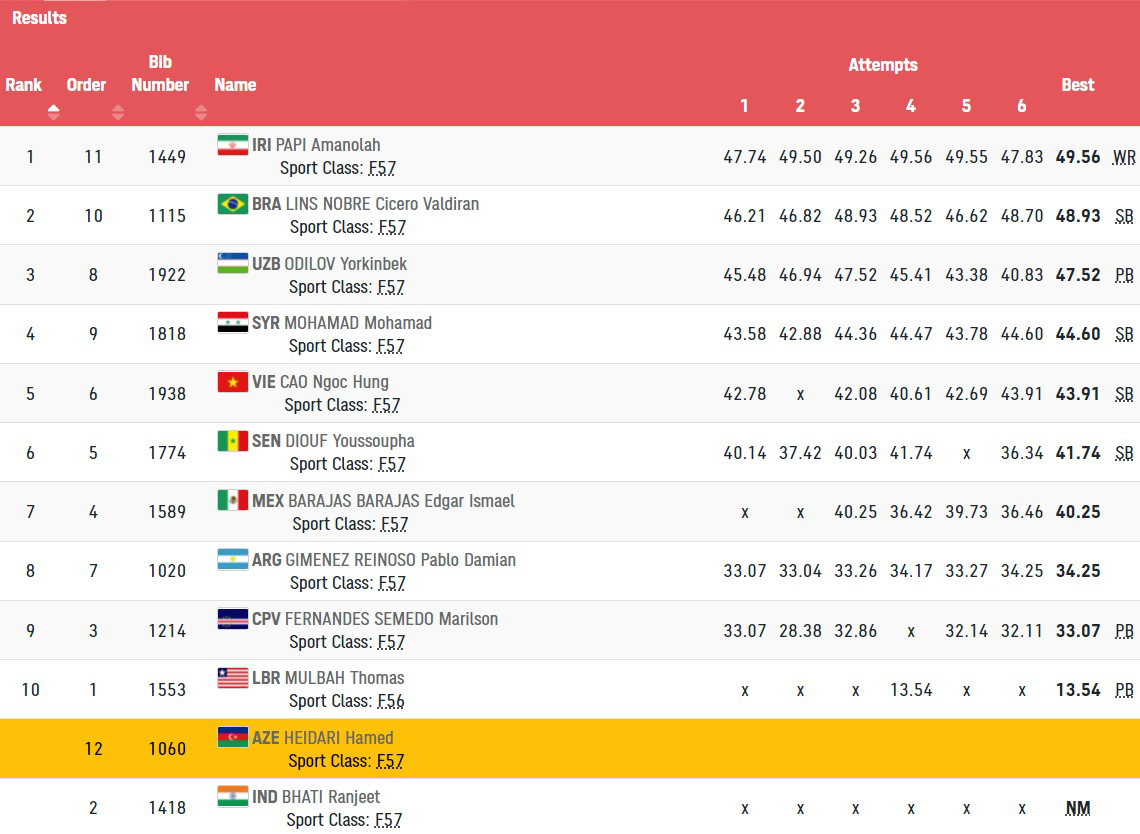Click the Mexico flag beside BARAJAS BARAJAS

(x=233, y=500)
